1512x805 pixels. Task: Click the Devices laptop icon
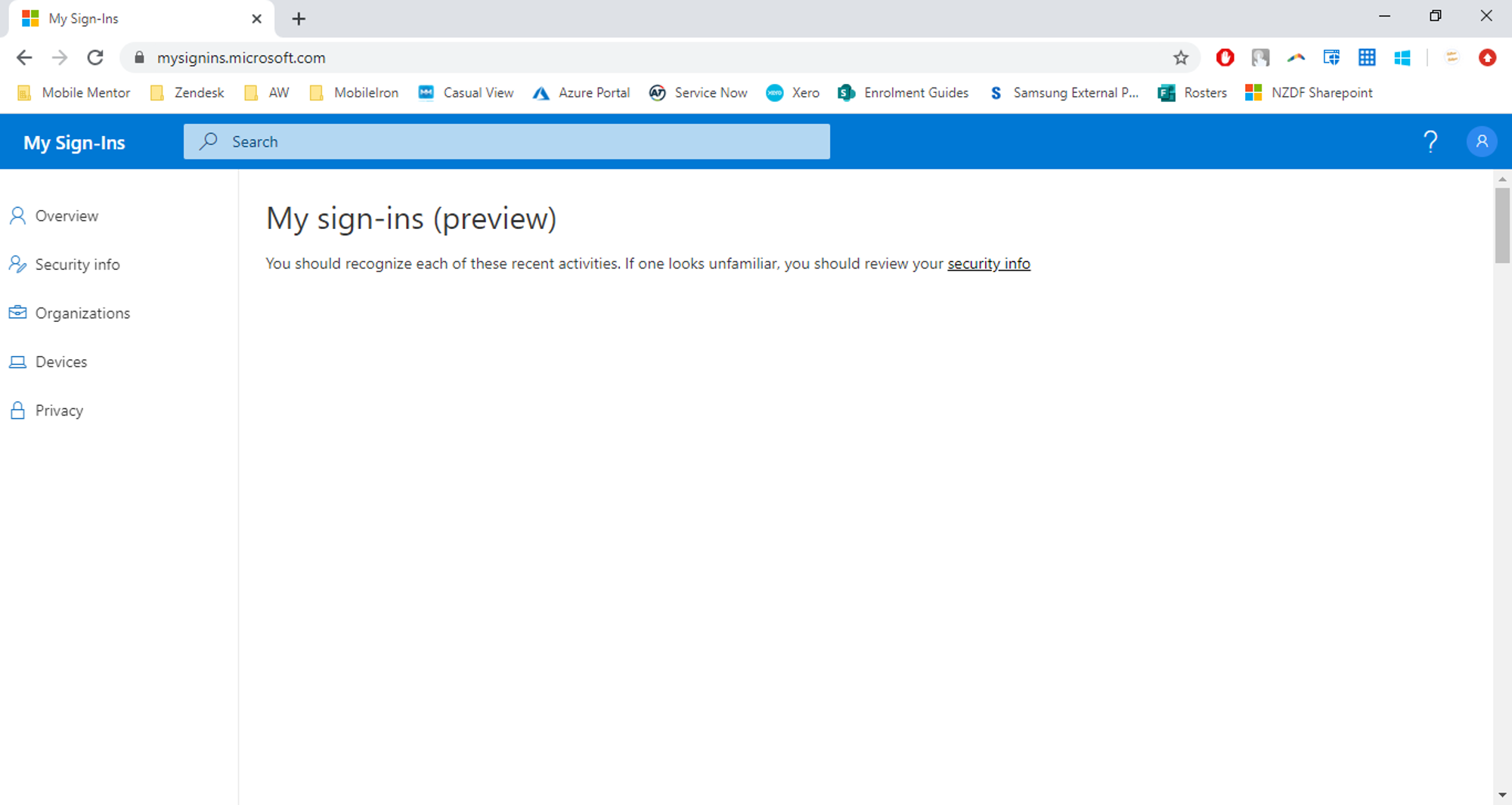pos(17,362)
